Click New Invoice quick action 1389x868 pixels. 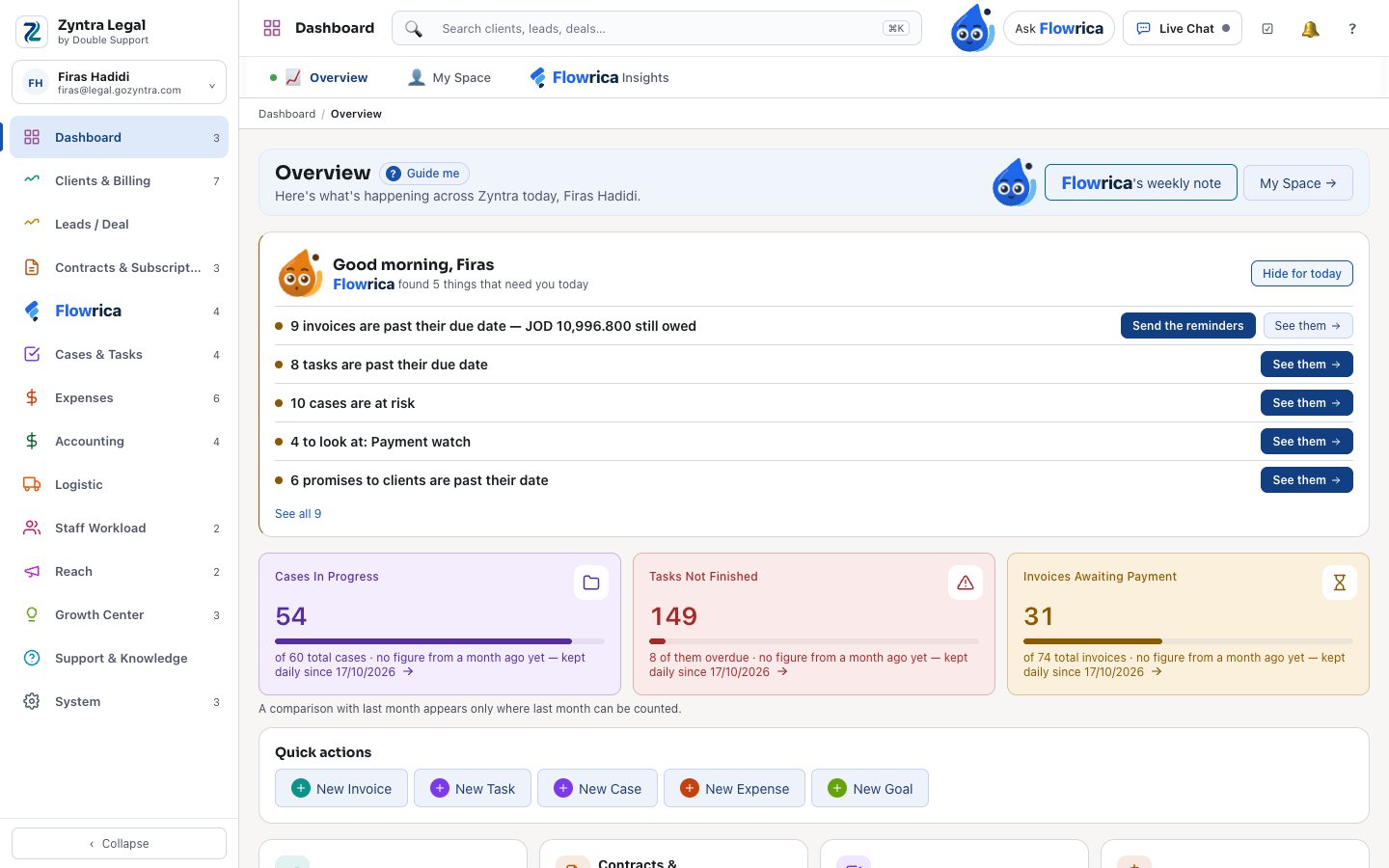pos(341,788)
